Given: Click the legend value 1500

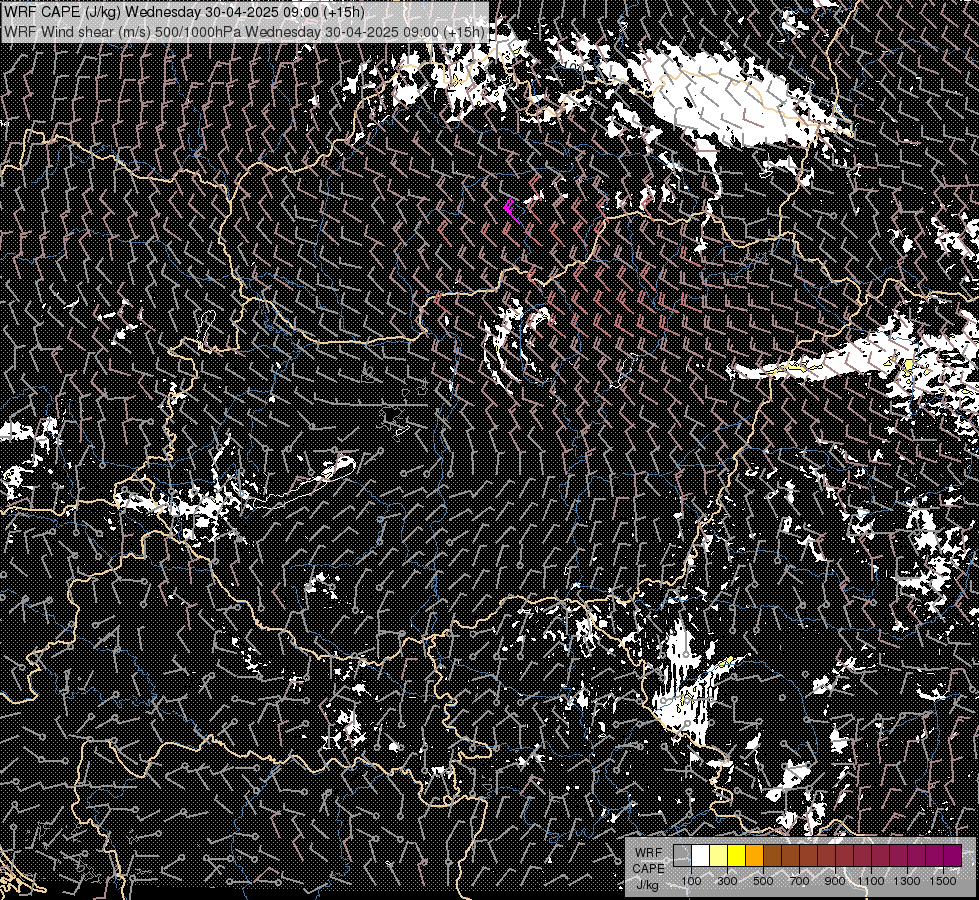Looking at the screenshot, I should pyautogui.click(x=943, y=881).
